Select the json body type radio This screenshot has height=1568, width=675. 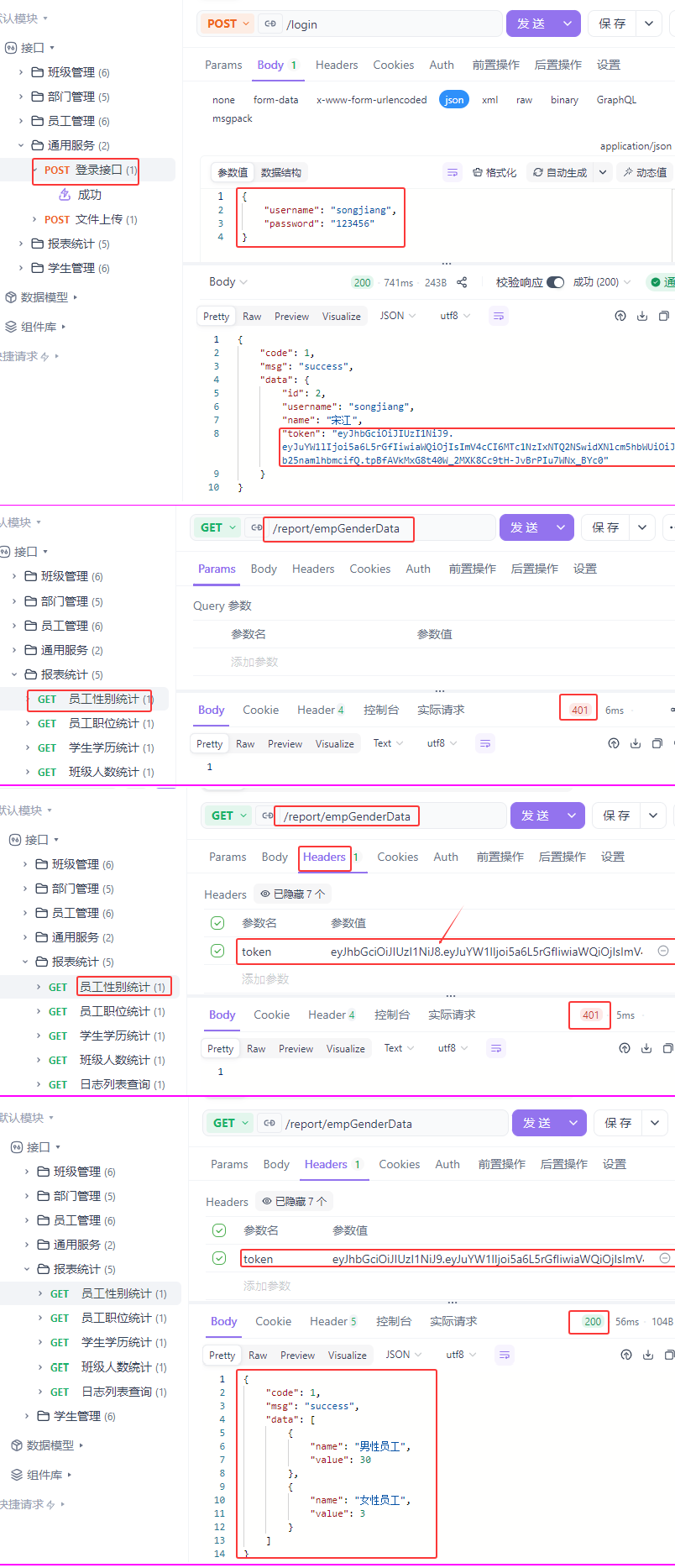coord(454,100)
